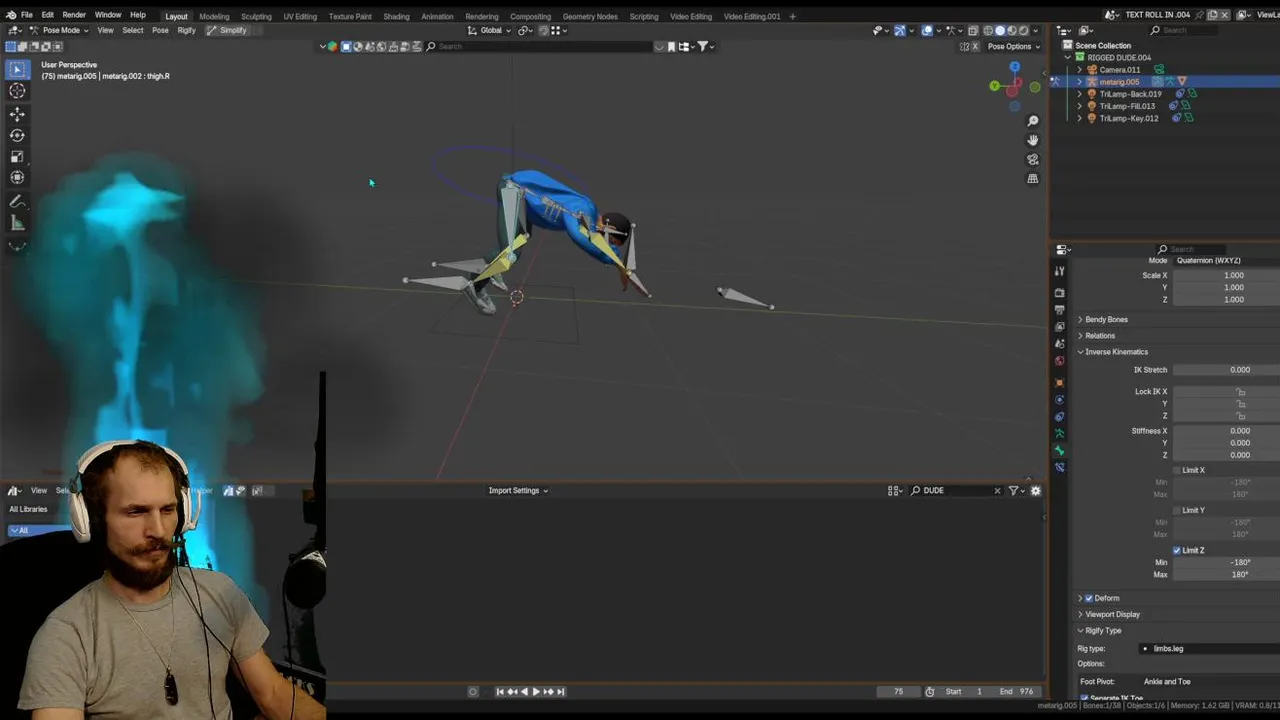The image size is (1280, 720).
Task: Expand Camera.011 in the outliner
Action: pos(1079,70)
